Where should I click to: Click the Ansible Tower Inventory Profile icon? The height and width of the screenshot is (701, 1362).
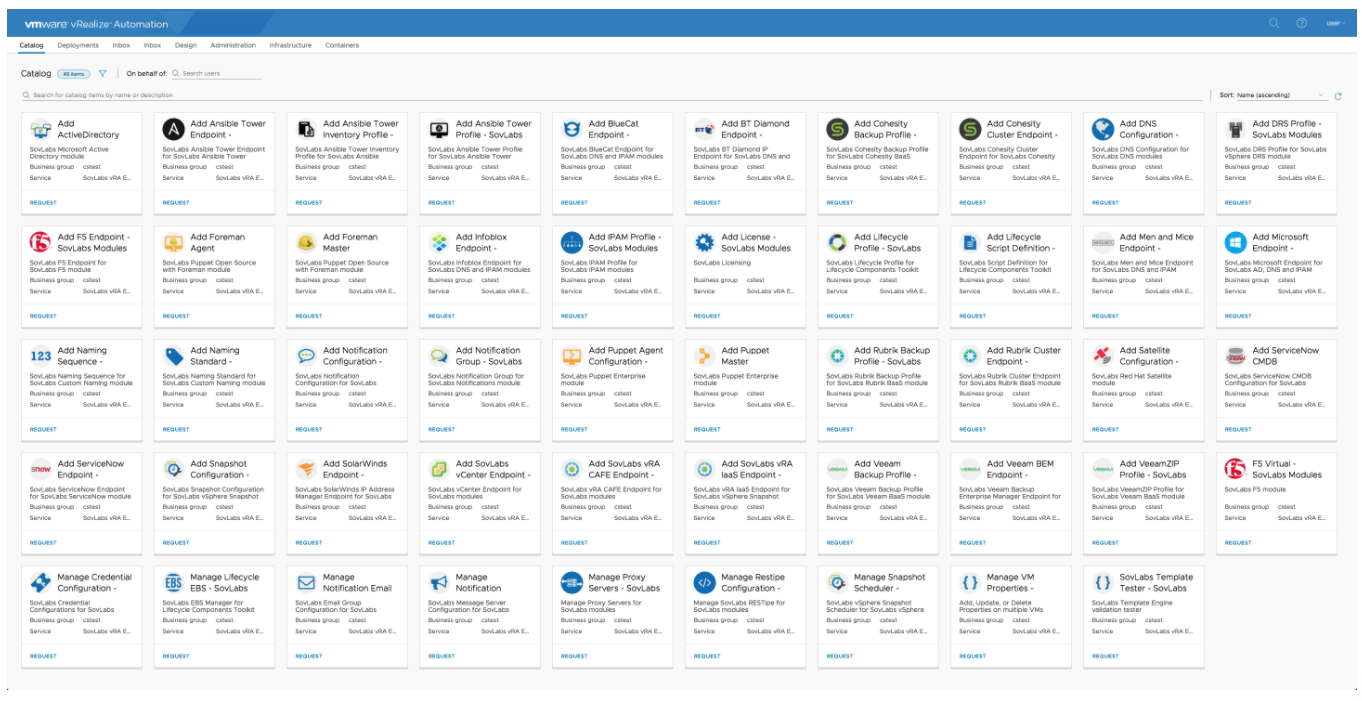pos(306,129)
